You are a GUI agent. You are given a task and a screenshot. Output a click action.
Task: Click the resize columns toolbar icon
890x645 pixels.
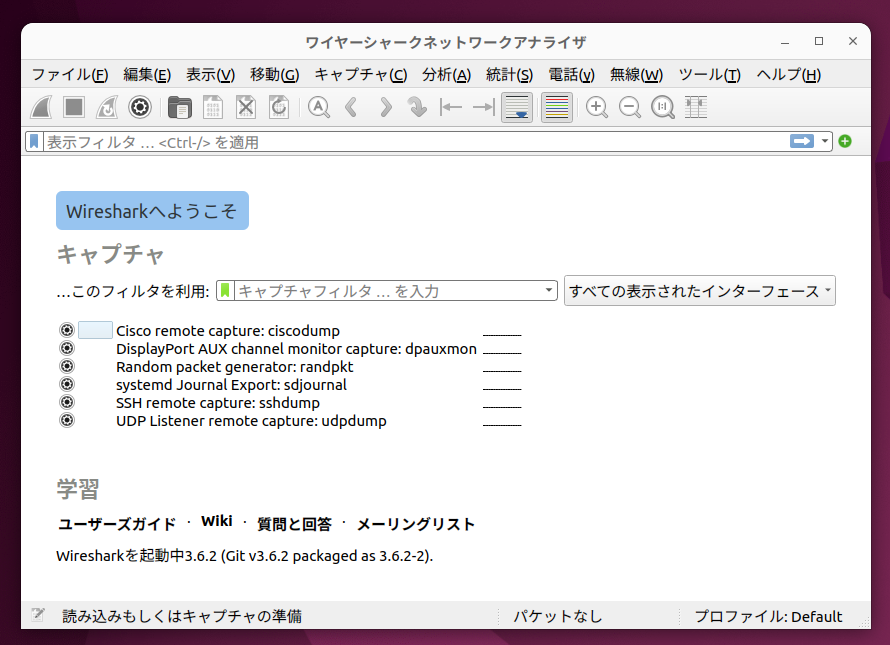(696, 107)
